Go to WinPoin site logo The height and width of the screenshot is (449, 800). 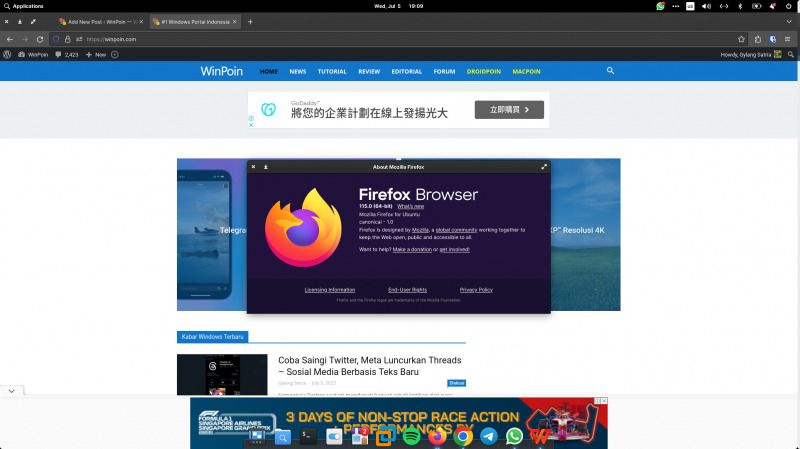click(x=221, y=71)
